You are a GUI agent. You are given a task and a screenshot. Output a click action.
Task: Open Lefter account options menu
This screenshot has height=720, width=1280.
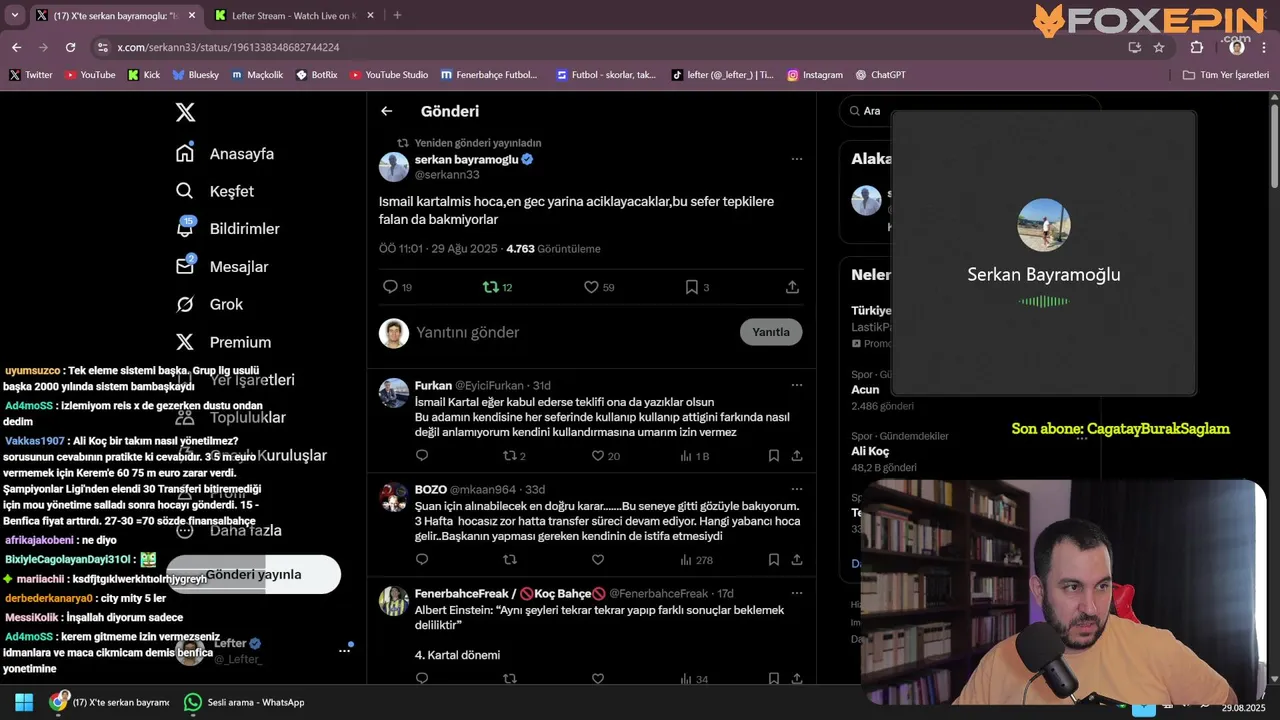pos(344,650)
